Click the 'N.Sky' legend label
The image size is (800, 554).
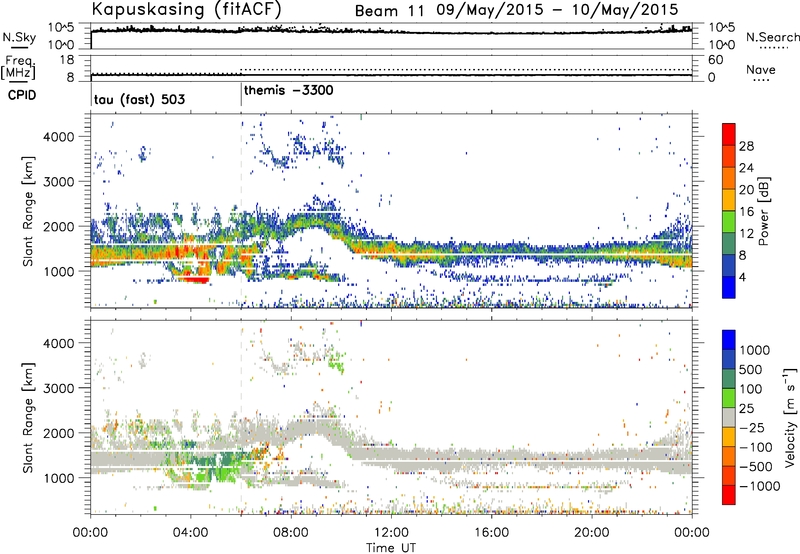pos(19,38)
